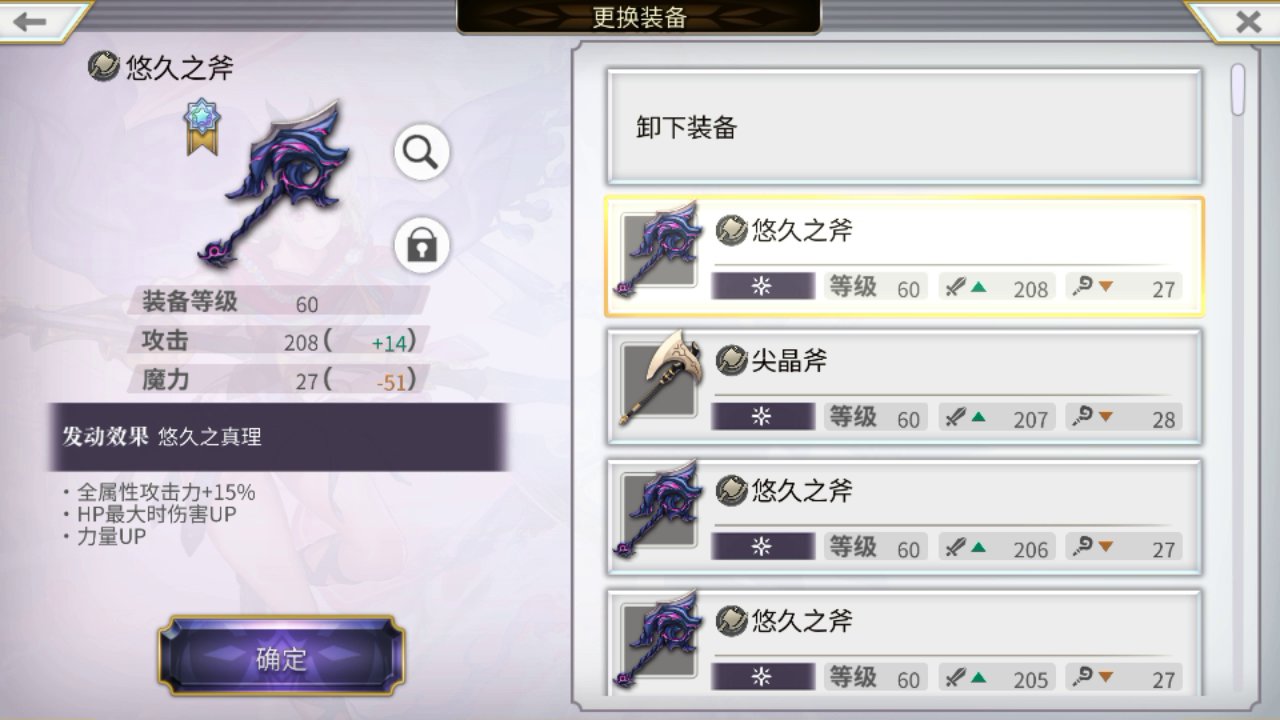Select the 悠久之斧 with attack 206
1280x720 pixels.
[x=904, y=517]
